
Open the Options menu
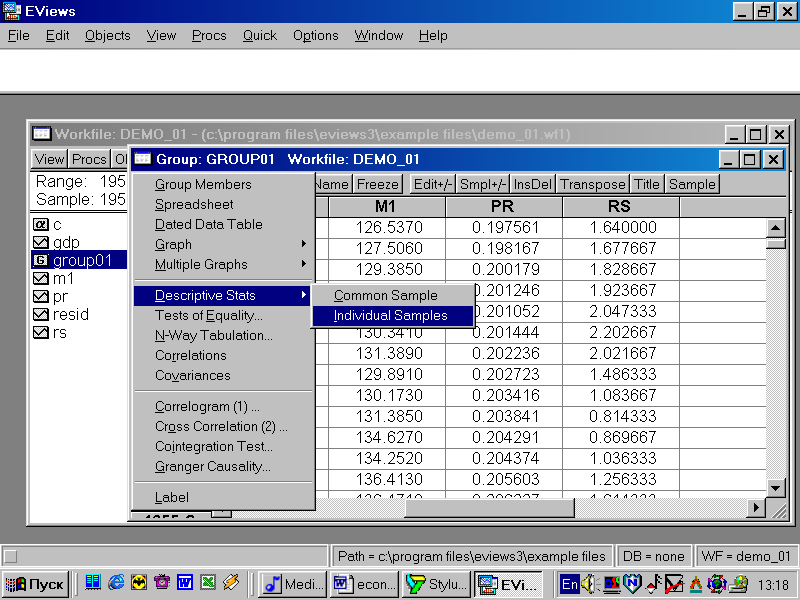[315, 36]
